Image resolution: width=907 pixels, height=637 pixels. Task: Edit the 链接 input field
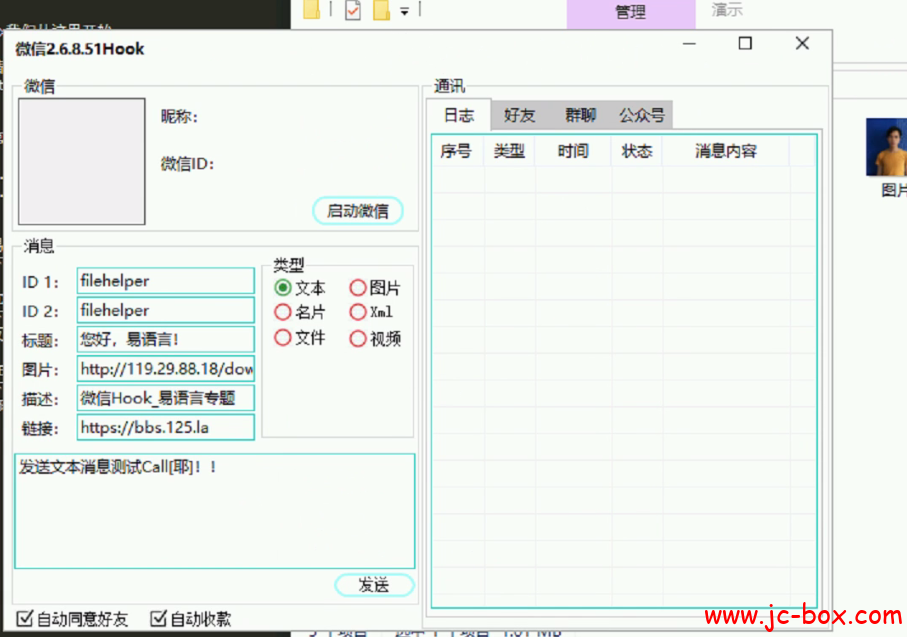[165, 428]
